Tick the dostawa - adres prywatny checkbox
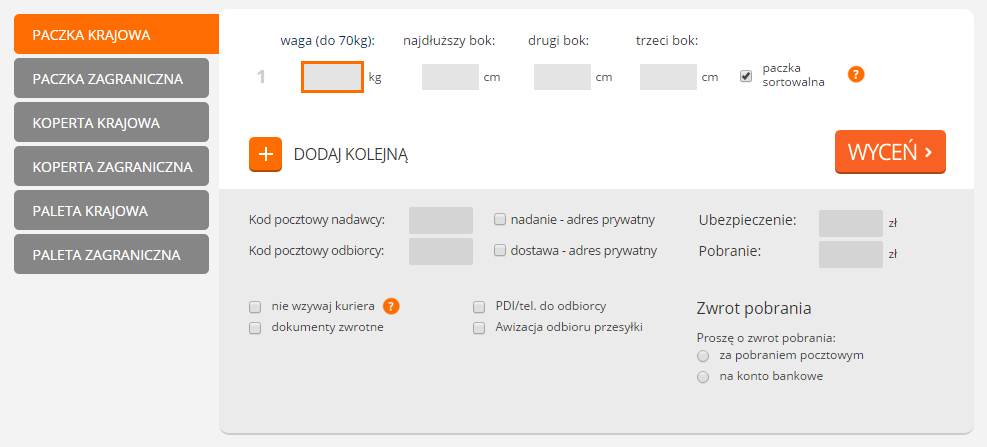The image size is (987, 447). pos(500,250)
